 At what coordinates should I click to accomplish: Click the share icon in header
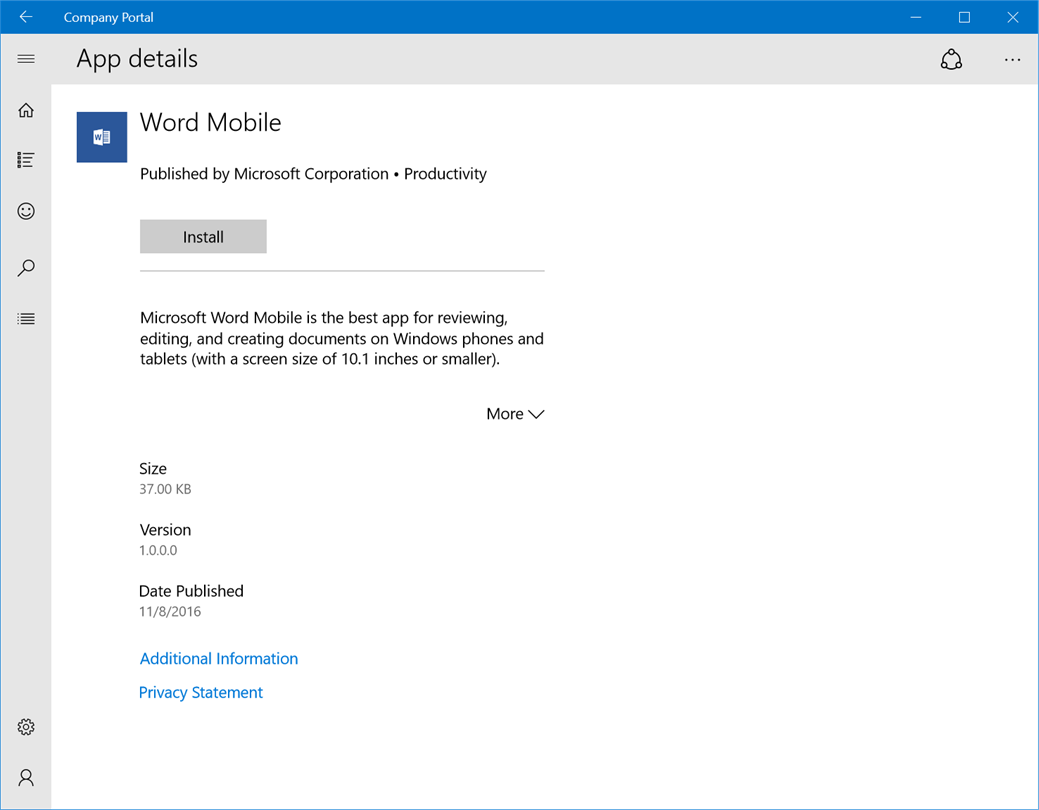point(951,60)
